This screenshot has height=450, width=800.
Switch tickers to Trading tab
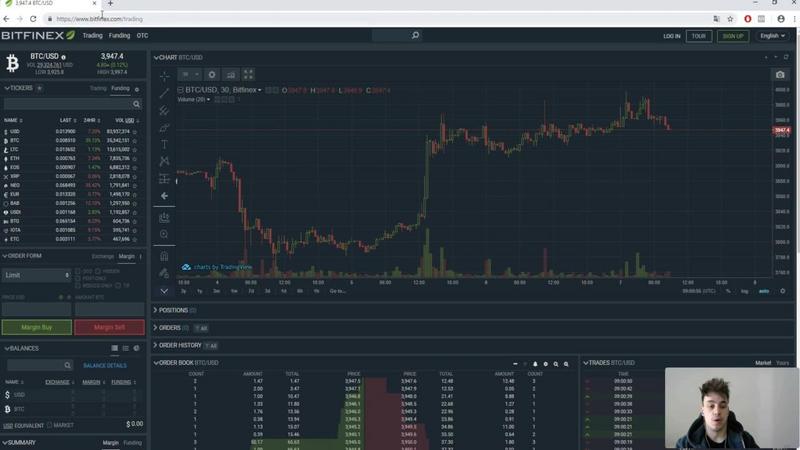point(98,89)
